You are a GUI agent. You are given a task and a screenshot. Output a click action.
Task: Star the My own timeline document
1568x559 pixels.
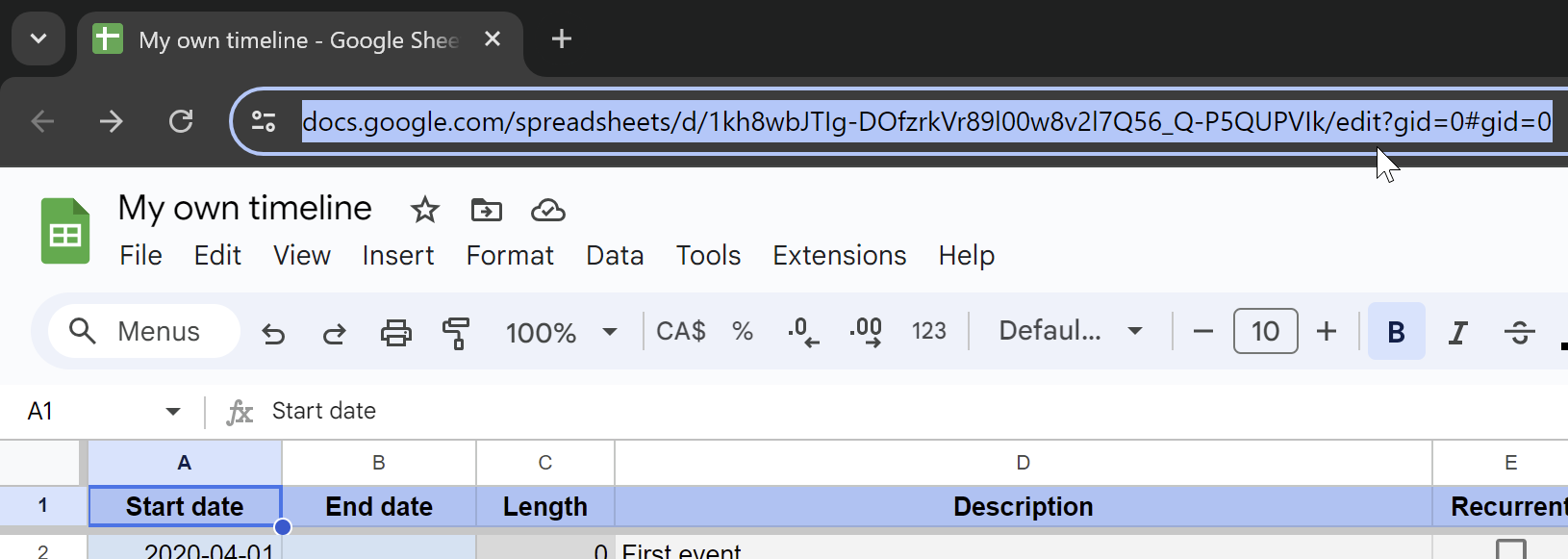[x=424, y=210]
